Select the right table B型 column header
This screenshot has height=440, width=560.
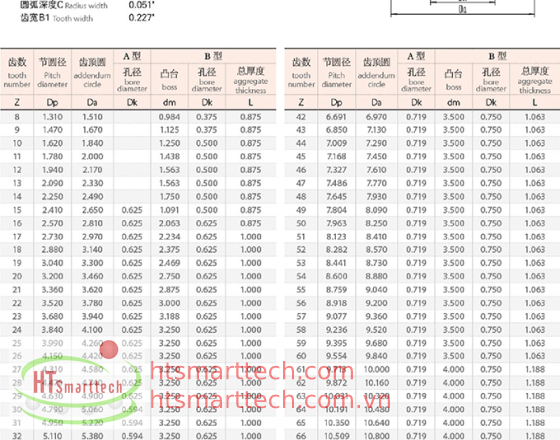click(497, 56)
